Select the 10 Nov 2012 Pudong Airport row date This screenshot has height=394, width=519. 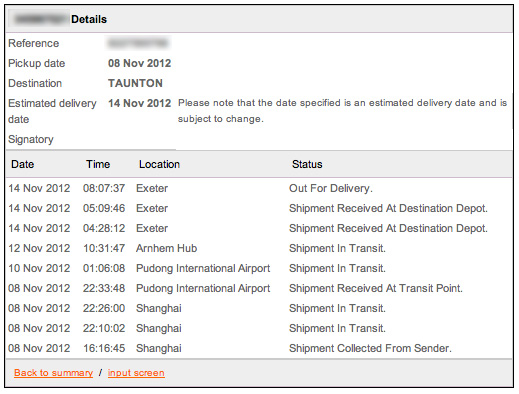(39, 268)
